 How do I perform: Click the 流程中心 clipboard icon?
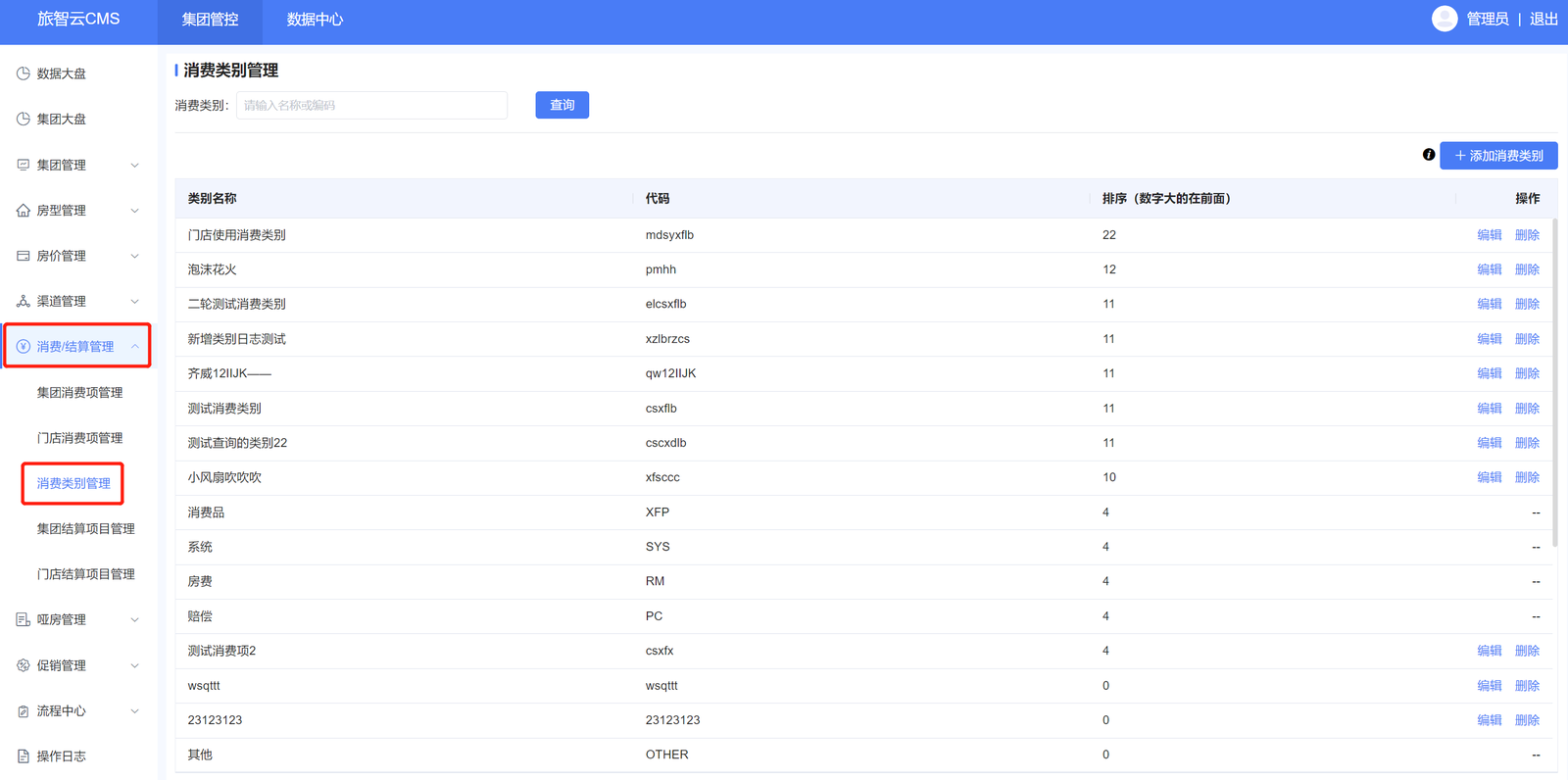coord(24,711)
